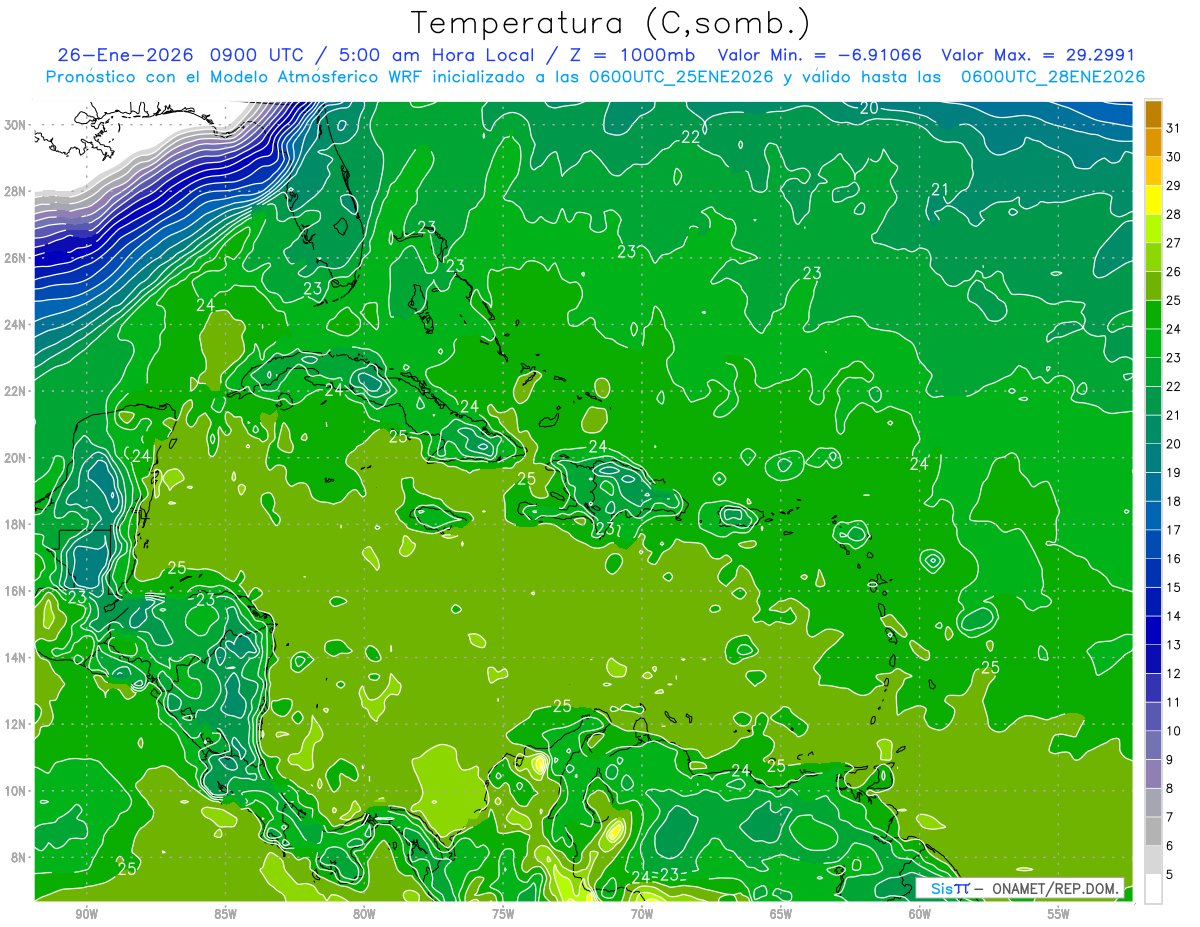
Task: Click the legend value '26'
Action: pyautogui.click(x=1174, y=271)
